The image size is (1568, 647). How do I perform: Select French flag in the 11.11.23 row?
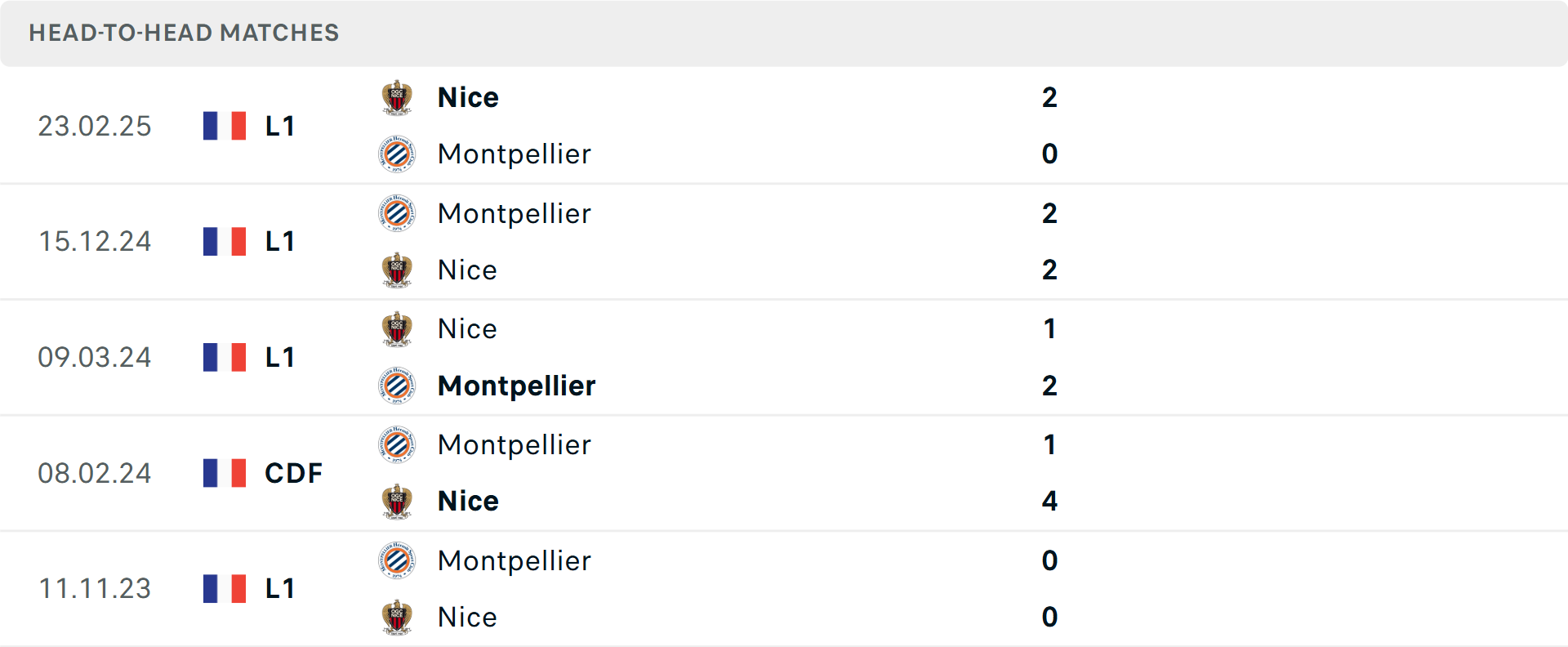pos(225,588)
